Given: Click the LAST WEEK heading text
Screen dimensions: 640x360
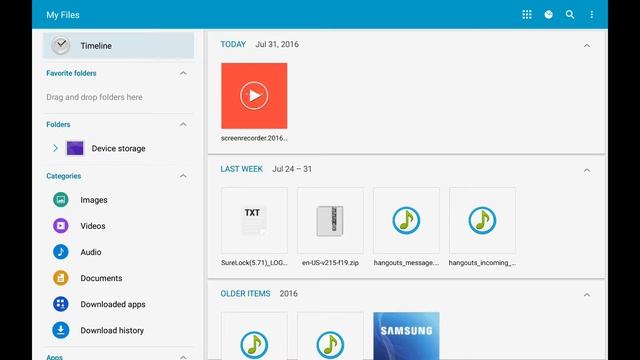Looking at the screenshot, I should pyautogui.click(x=242, y=169).
